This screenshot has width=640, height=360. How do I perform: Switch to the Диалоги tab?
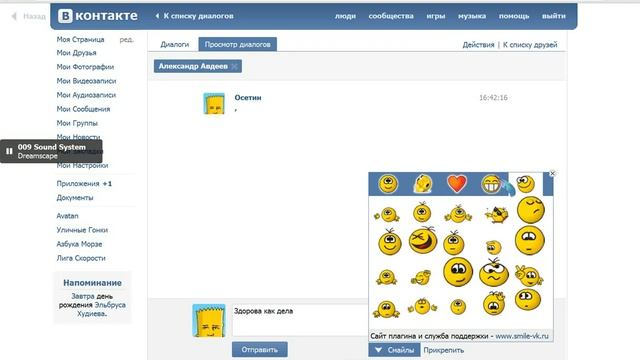[x=175, y=44]
